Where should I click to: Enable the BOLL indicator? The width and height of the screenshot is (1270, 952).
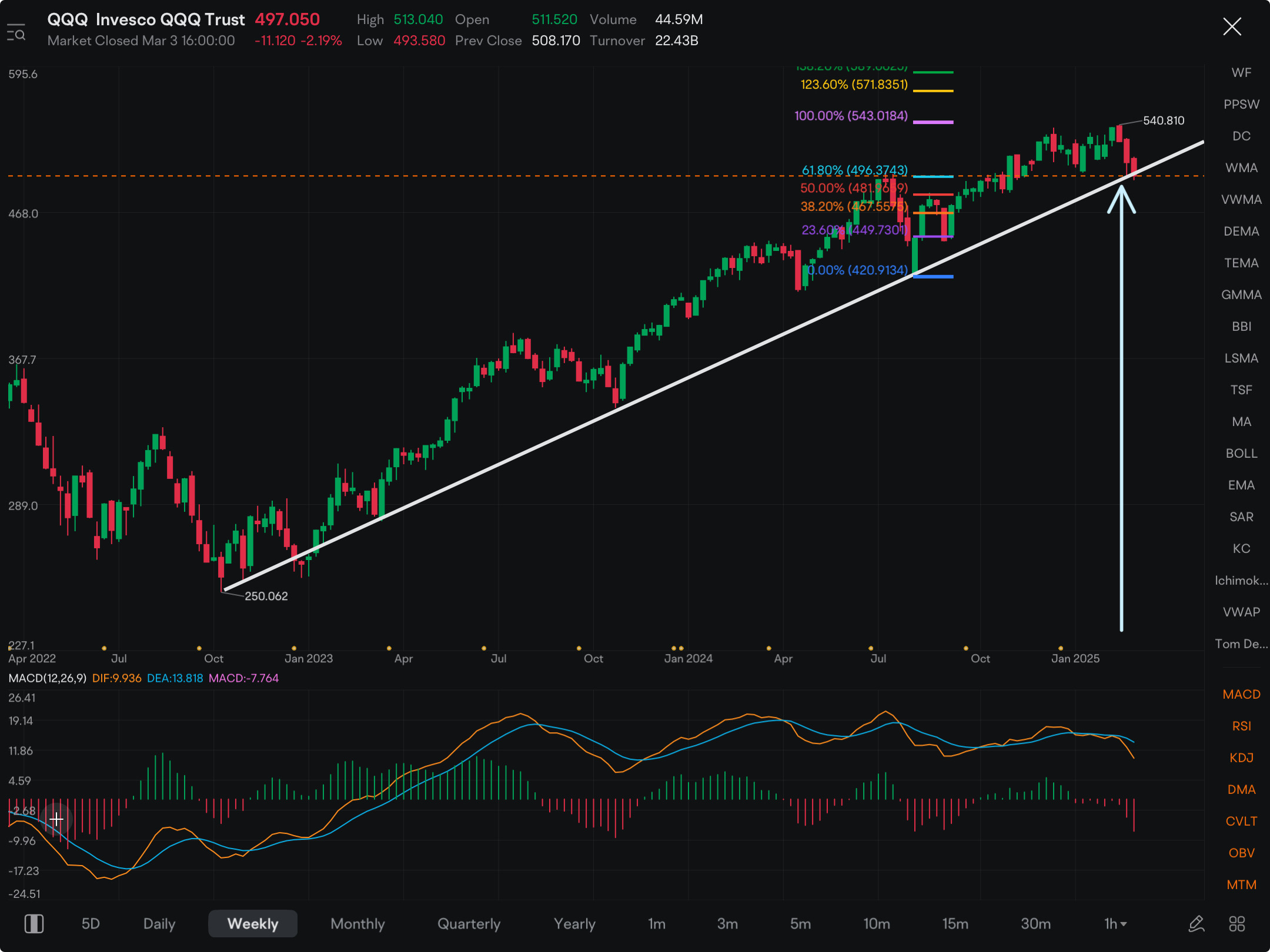(x=1241, y=454)
